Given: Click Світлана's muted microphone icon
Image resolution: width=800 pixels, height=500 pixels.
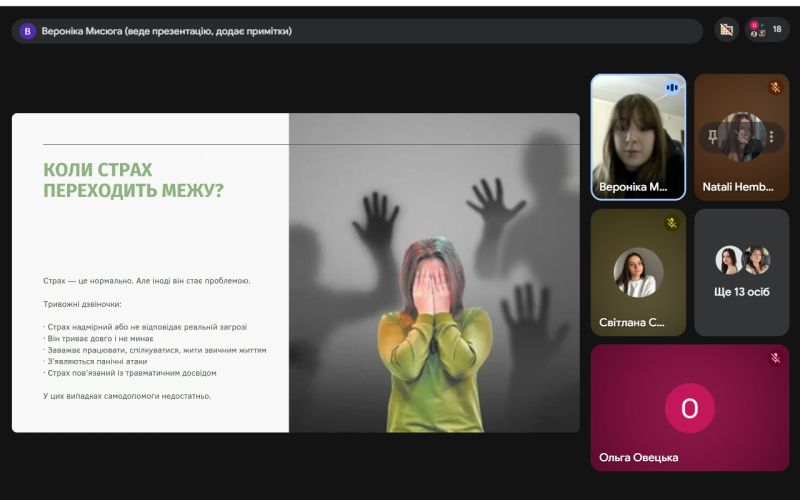Looking at the screenshot, I should tap(672, 222).
